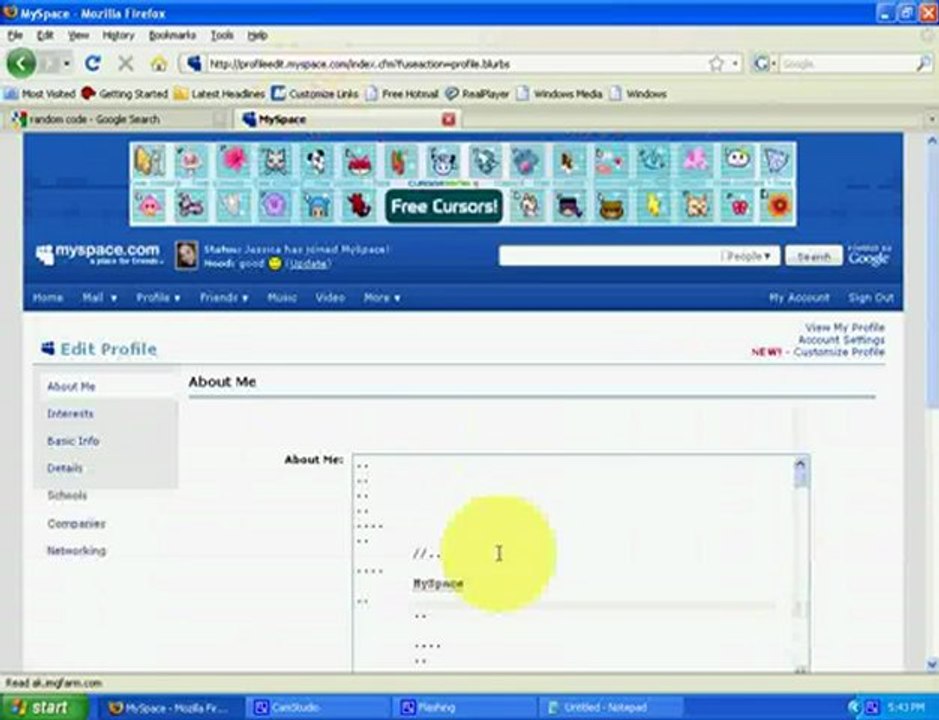Open Free Hotmail bookmark

tap(402, 93)
